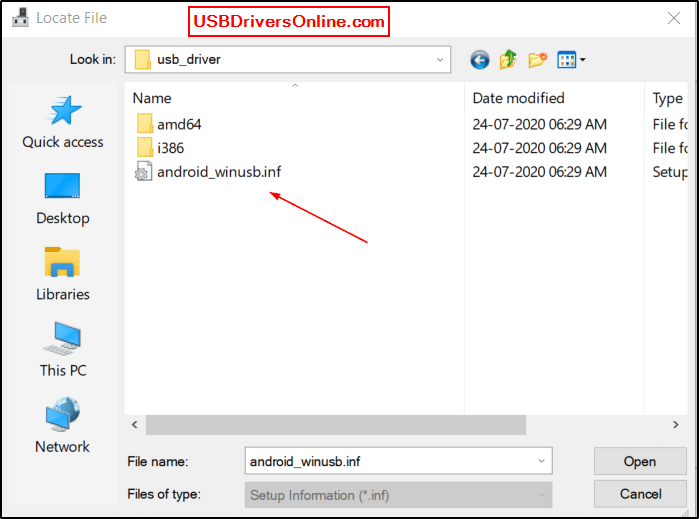Select android_winusb.inf file
The width and height of the screenshot is (699, 519).
pyautogui.click(x=218, y=172)
